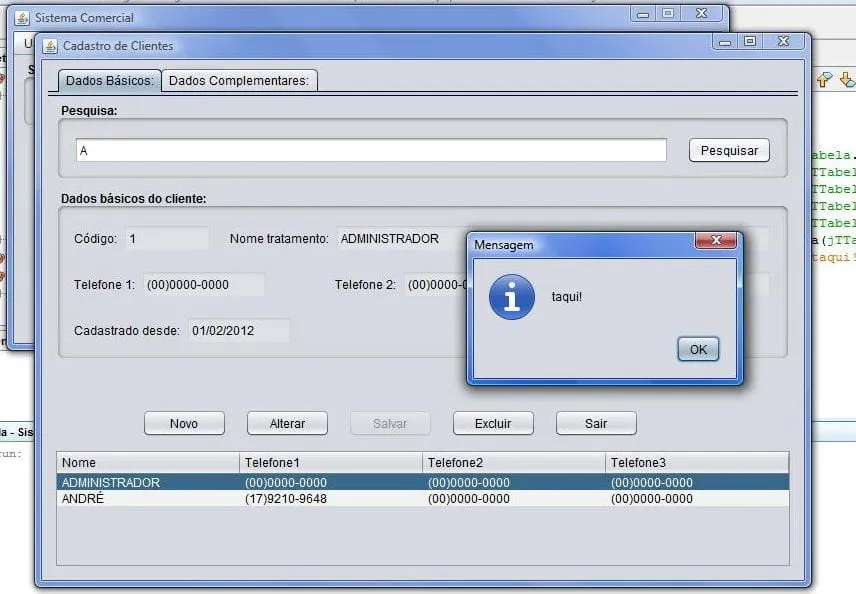This screenshot has width=856, height=594.
Task: Click the Cadastrado desde date field
Action: click(239, 330)
